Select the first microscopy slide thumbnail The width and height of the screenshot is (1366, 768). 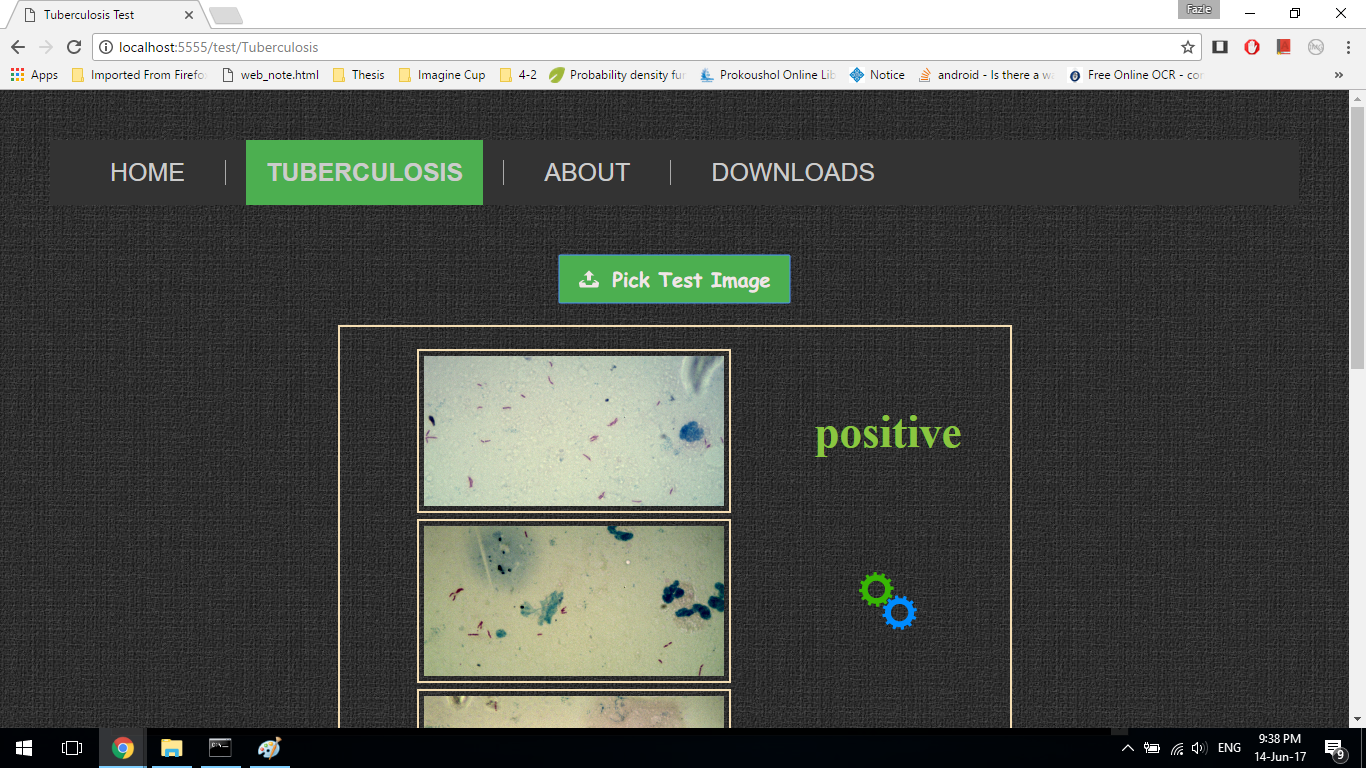pos(574,431)
